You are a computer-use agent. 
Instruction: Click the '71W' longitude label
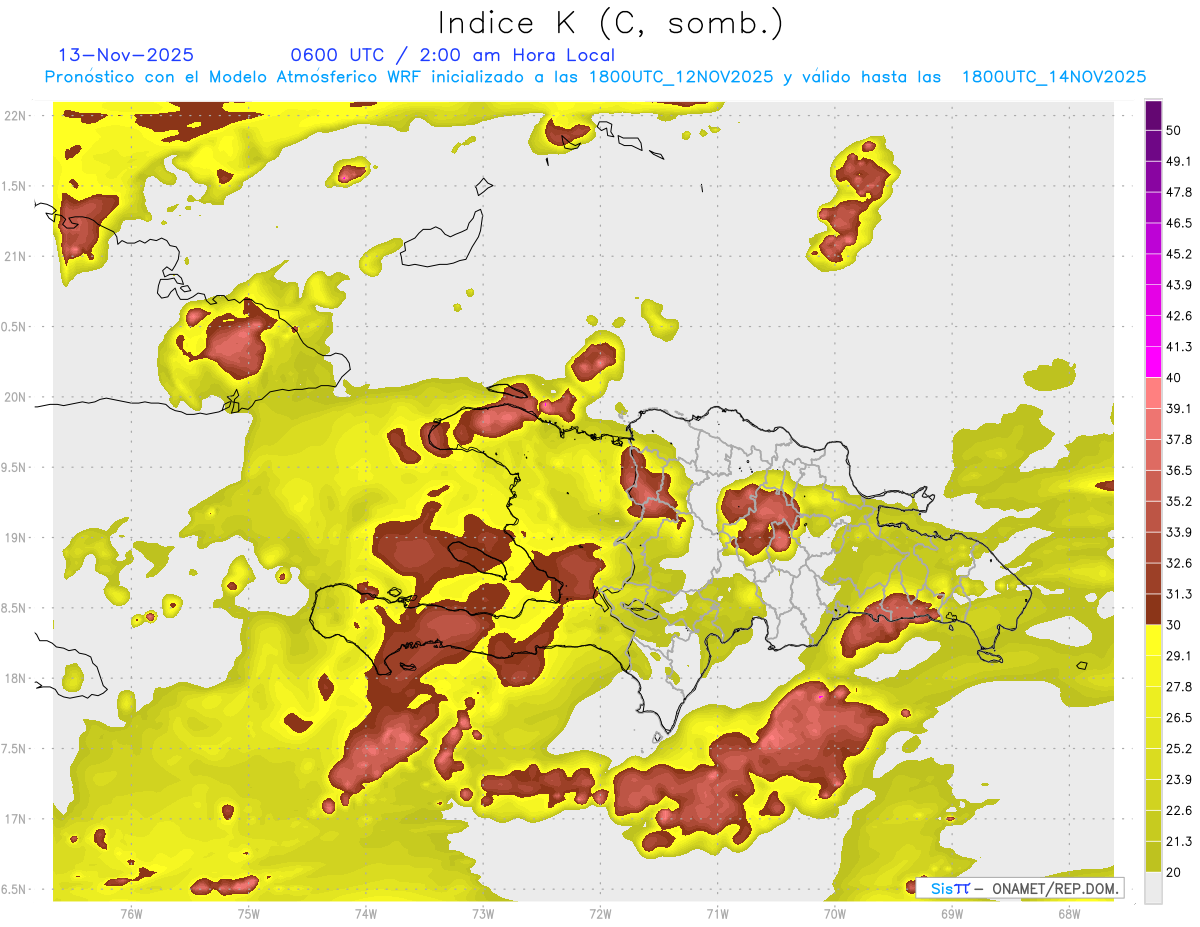(x=717, y=913)
